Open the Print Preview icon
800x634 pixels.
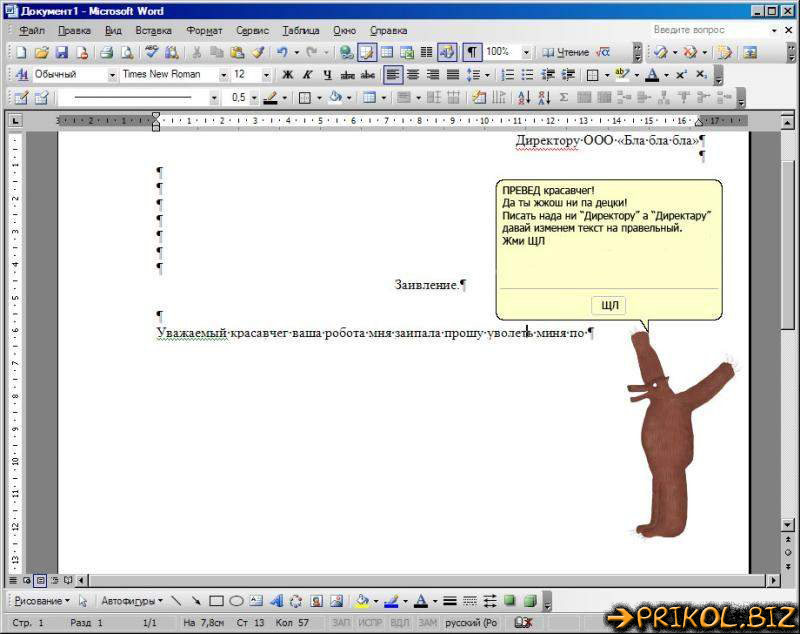click(x=127, y=52)
